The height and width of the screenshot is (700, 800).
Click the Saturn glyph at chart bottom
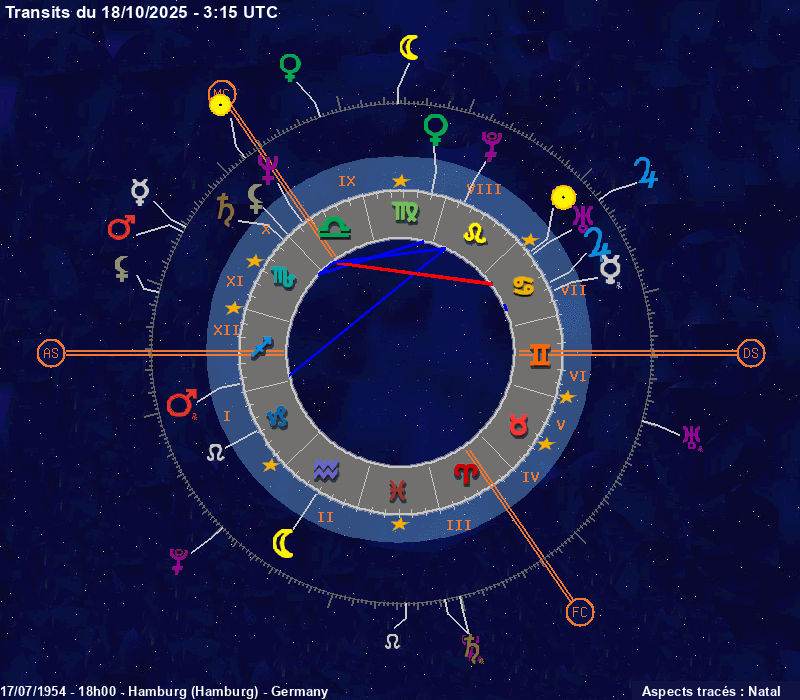(x=471, y=647)
